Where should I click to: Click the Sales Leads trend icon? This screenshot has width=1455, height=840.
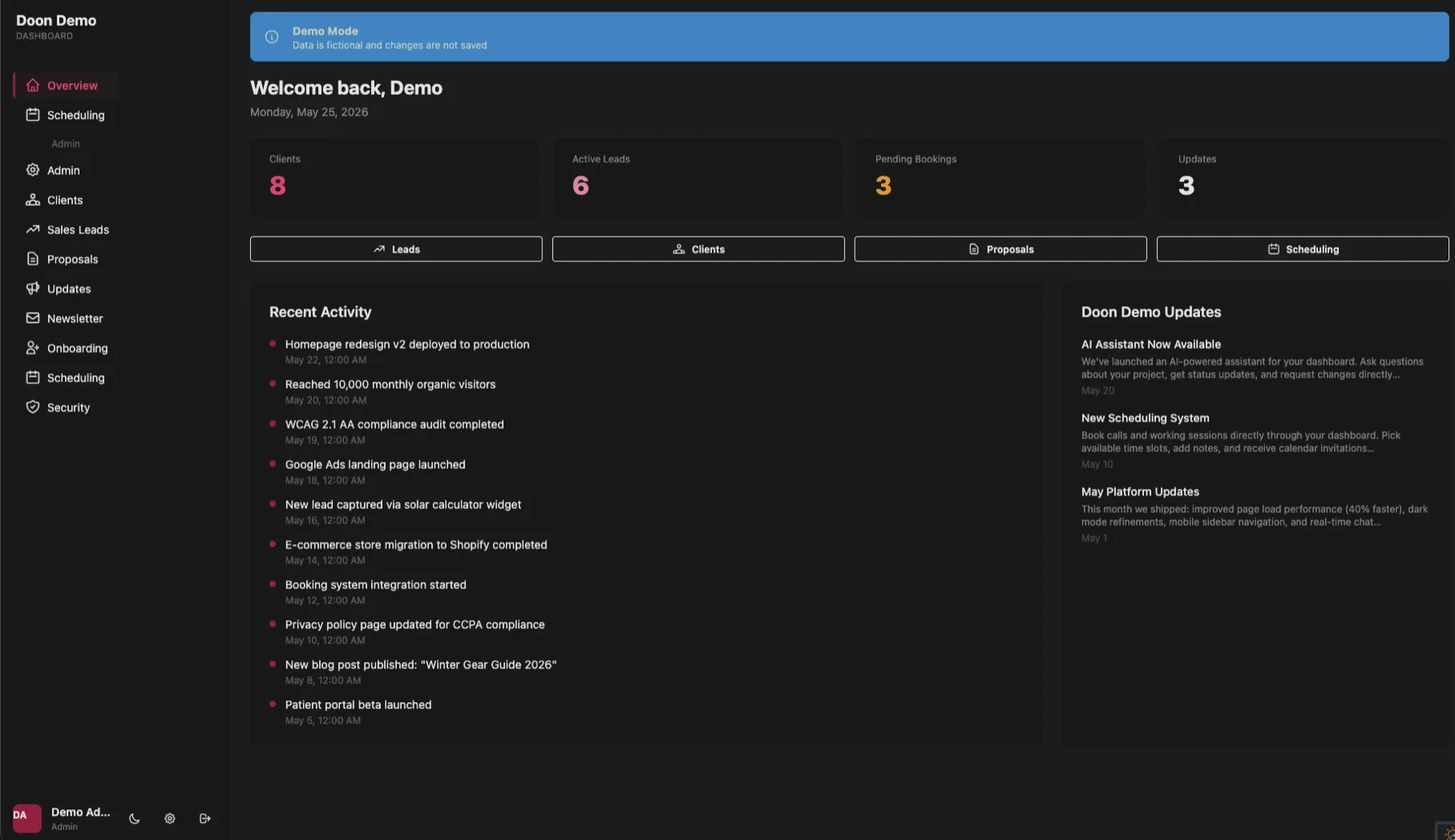32,230
